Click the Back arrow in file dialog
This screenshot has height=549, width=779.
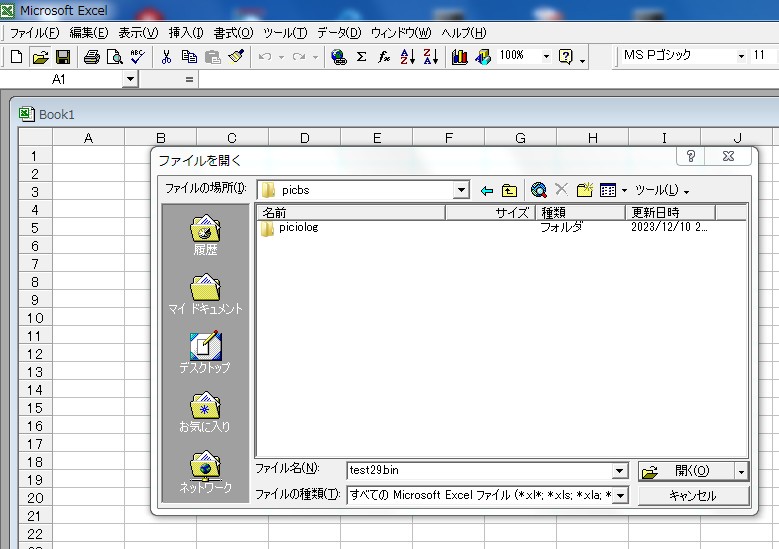(486, 190)
